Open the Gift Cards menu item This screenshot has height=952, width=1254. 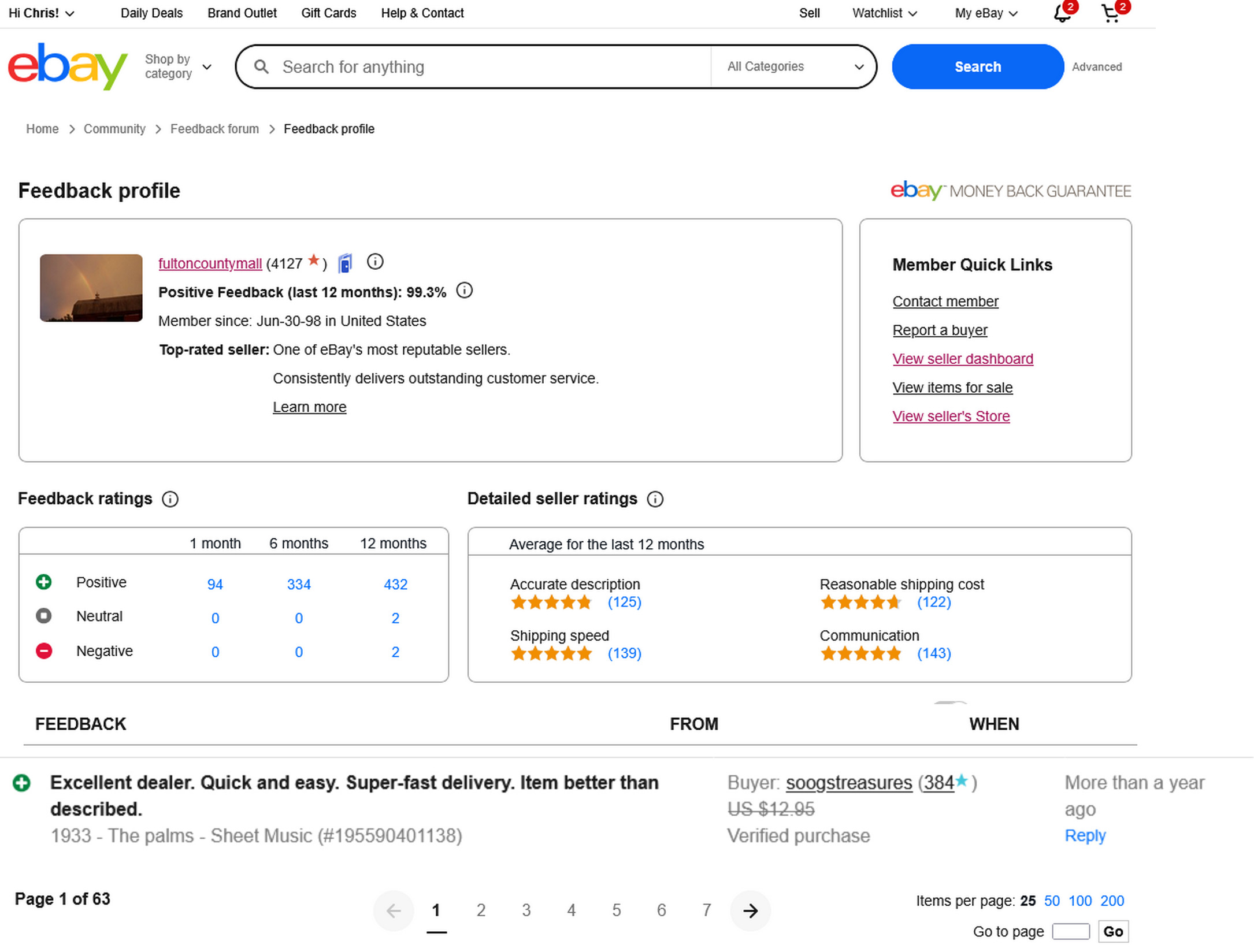coord(328,13)
